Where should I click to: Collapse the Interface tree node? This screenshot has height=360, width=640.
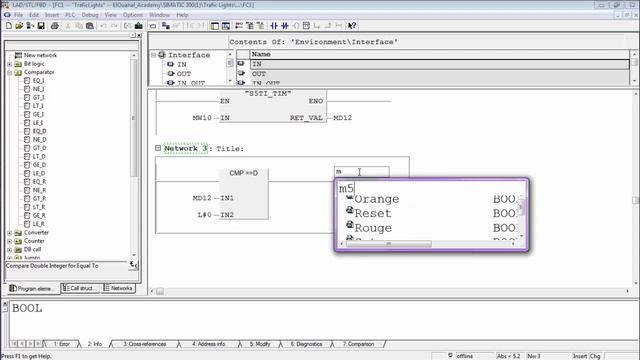tap(153, 55)
